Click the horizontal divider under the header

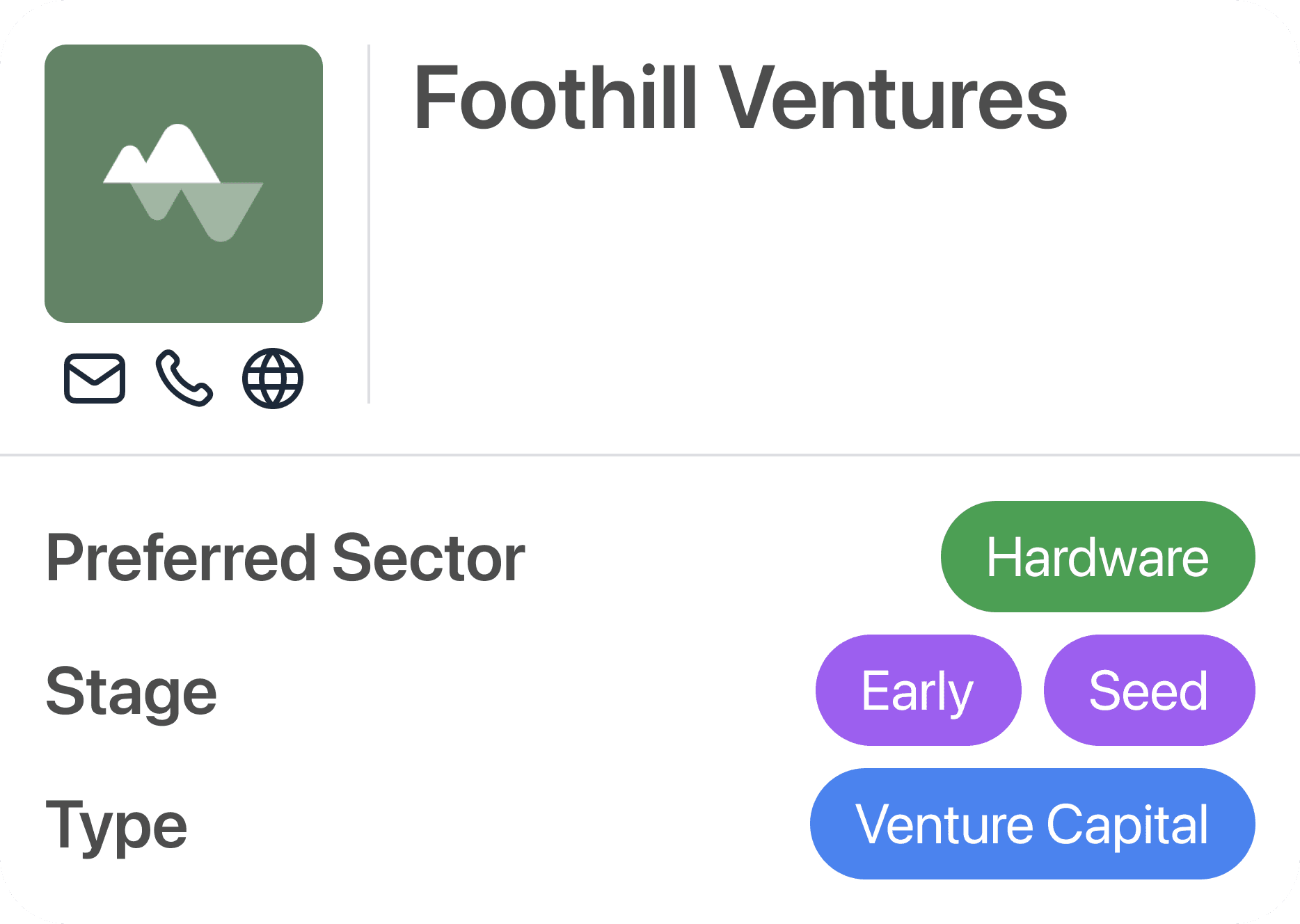point(650,455)
